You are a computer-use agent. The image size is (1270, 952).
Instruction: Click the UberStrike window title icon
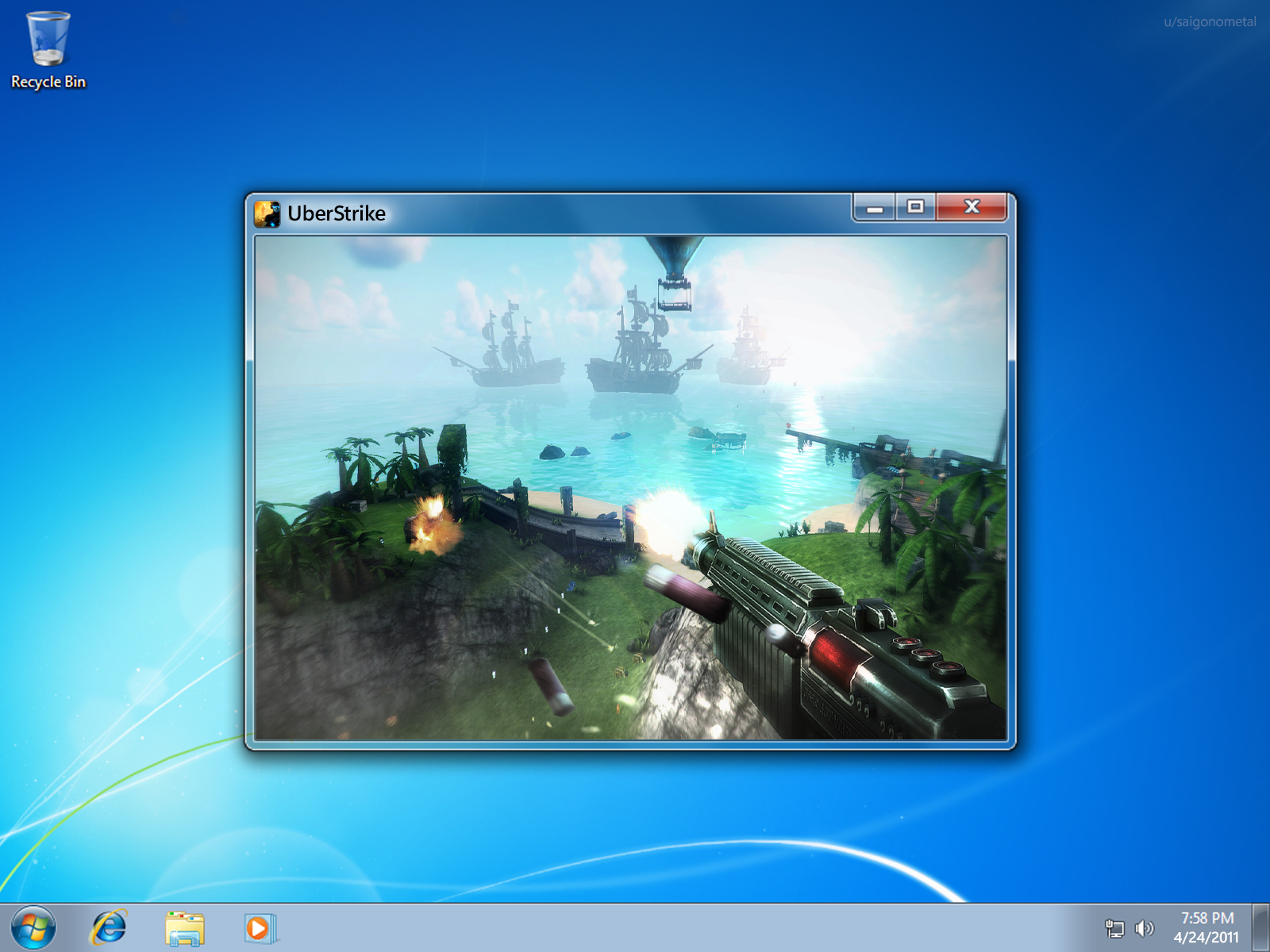tap(267, 213)
